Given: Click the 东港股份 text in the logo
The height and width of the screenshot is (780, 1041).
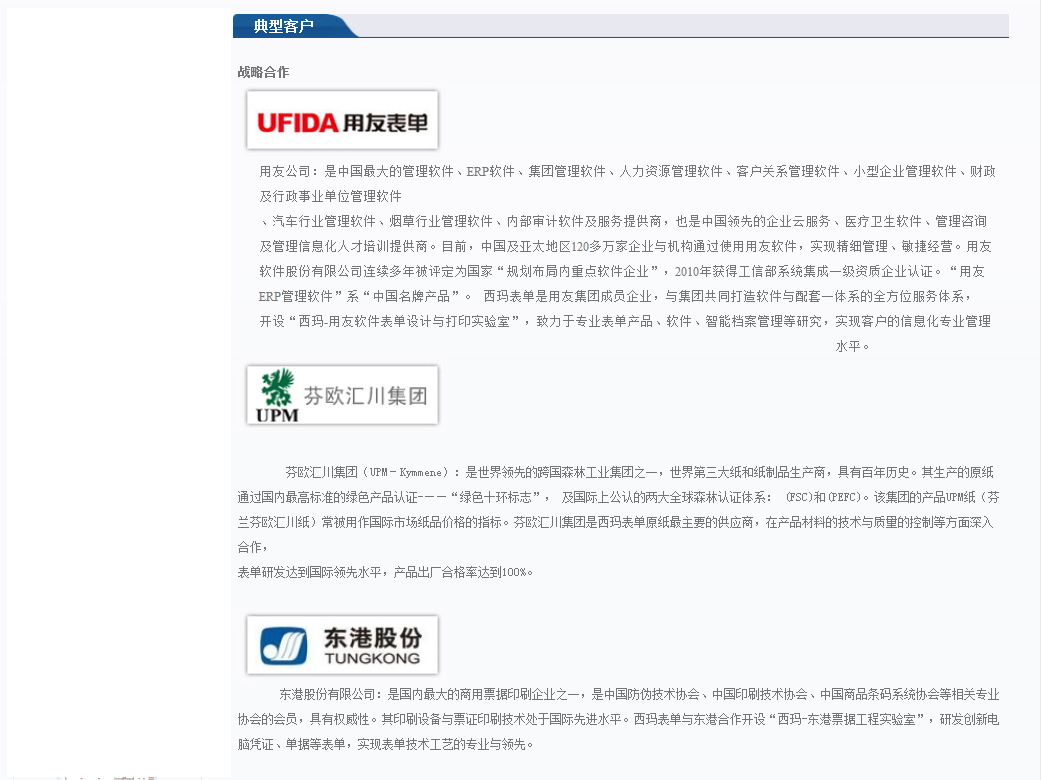Looking at the screenshot, I should point(373,637).
